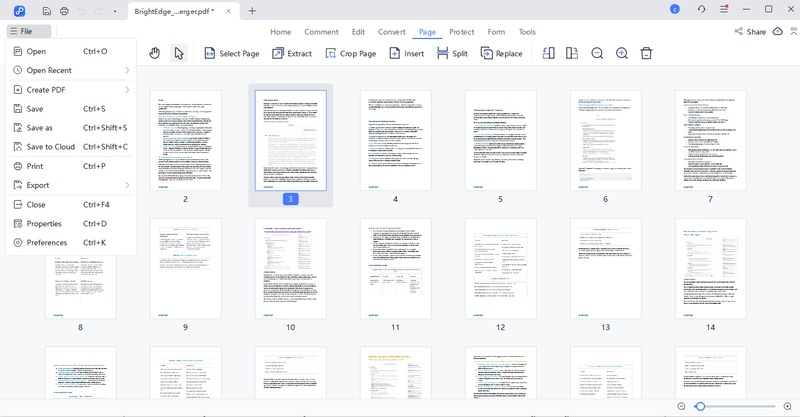This screenshot has height=417, width=800.
Task: Expand the Export submenu
Action: [x=71, y=185]
